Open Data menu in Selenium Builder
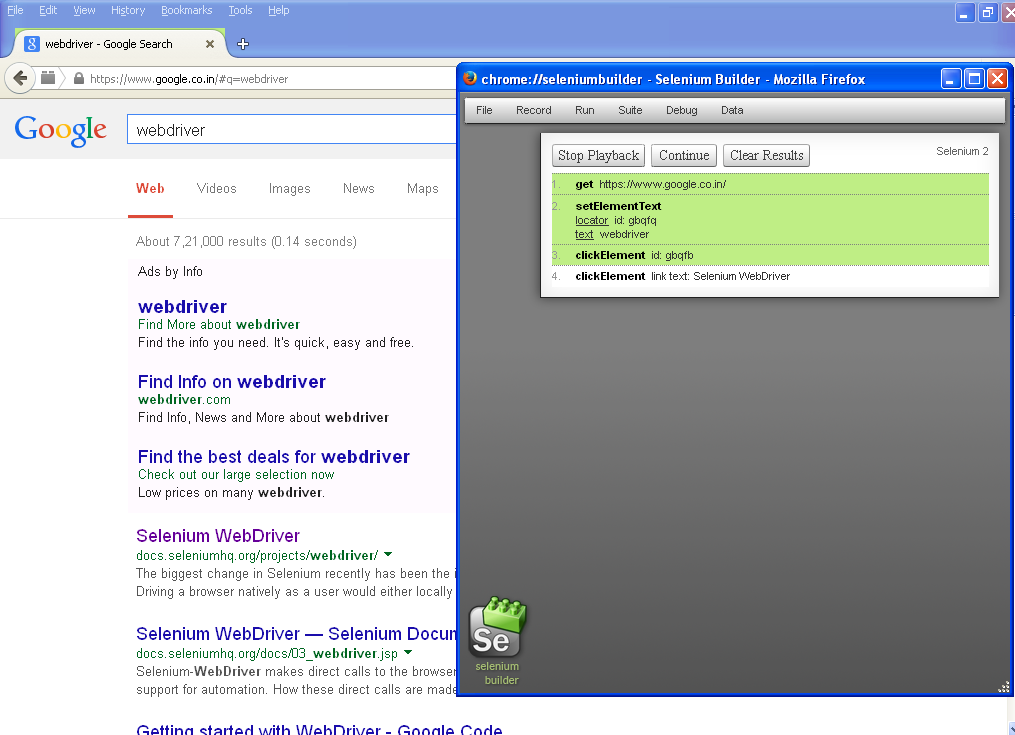The width and height of the screenshot is (1015, 735). [732, 110]
